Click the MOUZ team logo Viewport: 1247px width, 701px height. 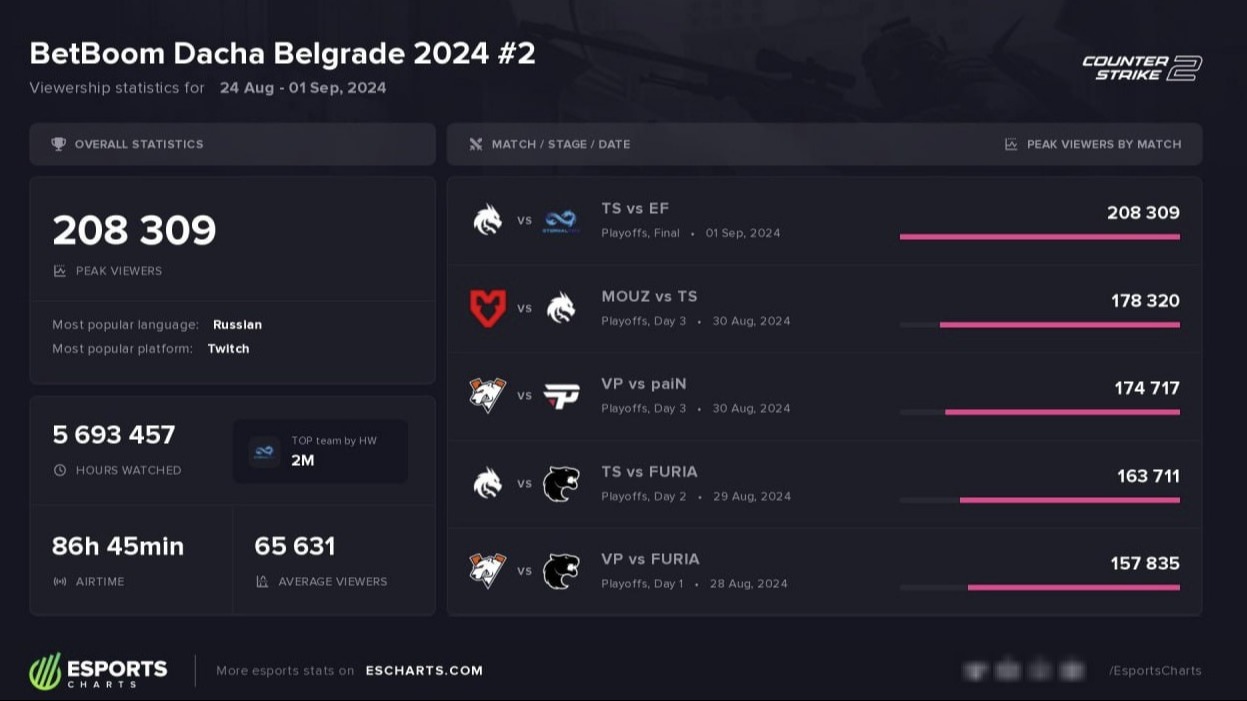tap(488, 308)
